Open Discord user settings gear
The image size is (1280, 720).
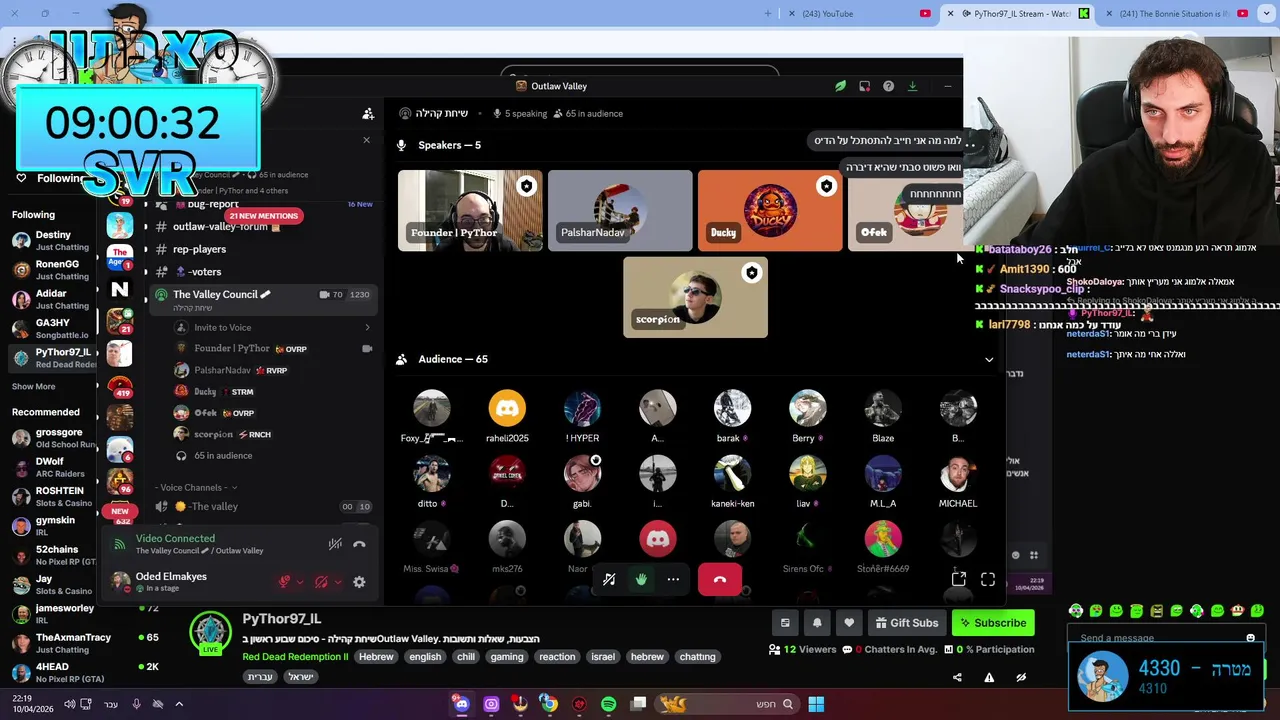pyautogui.click(x=359, y=582)
